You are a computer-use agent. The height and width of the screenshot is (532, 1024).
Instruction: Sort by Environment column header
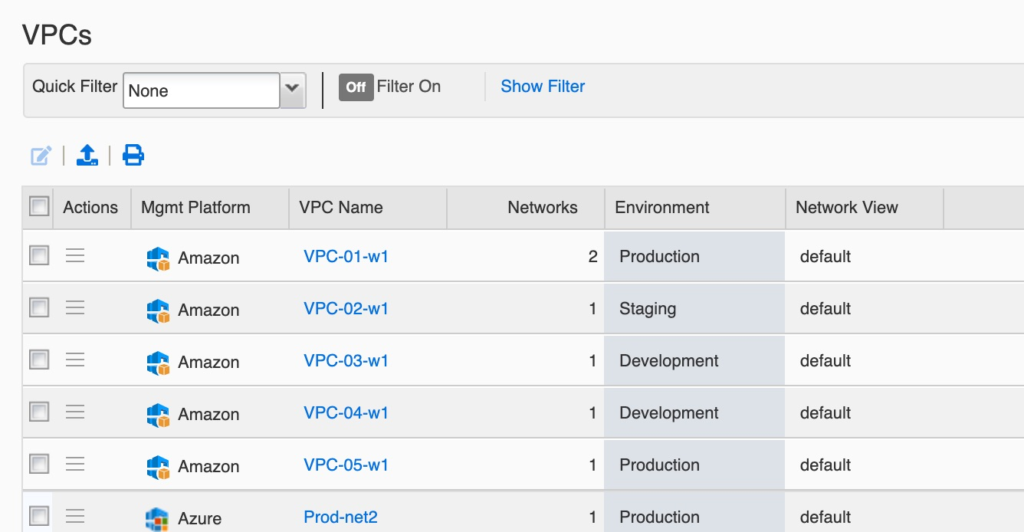coord(662,207)
